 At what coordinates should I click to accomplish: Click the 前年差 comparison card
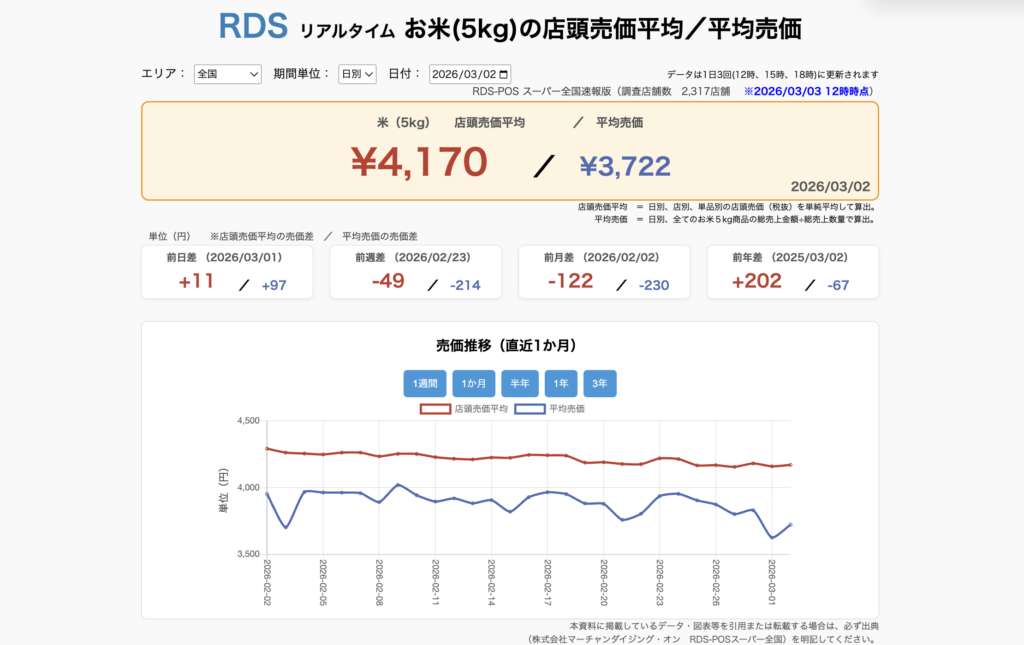click(792, 272)
